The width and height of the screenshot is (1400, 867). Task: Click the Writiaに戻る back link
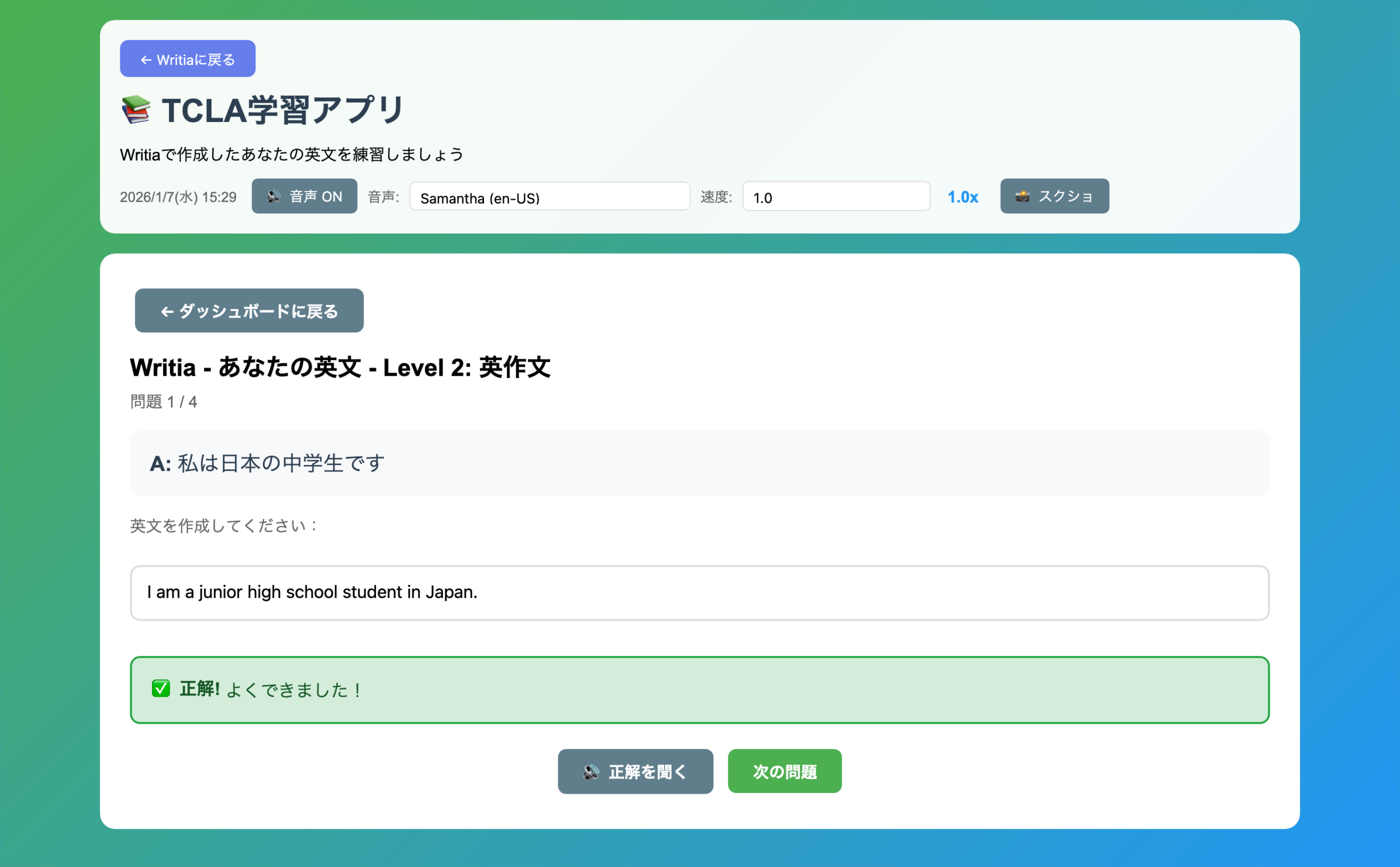[188, 59]
